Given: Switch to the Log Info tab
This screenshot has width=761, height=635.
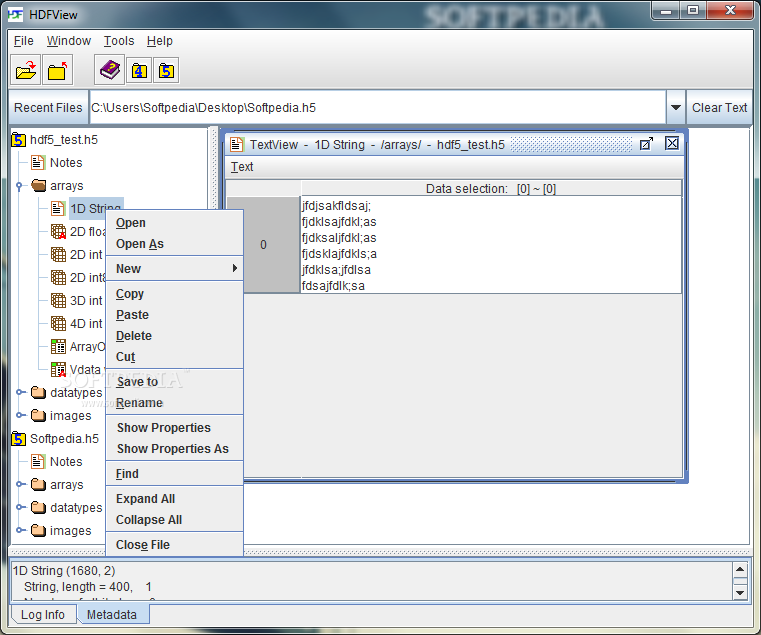Looking at the screenshot, I should click(43, 615).
